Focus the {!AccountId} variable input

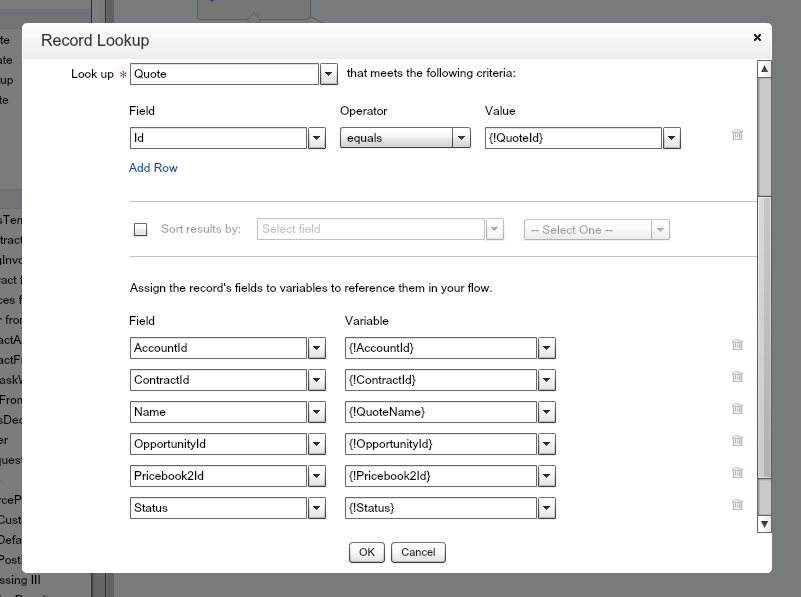tap(441, 348)
